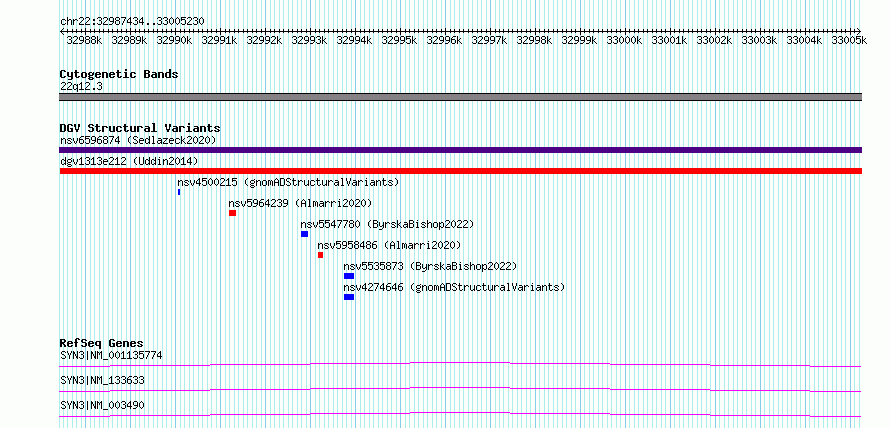Viewport: 890px width, 428px height.
Task: Click the 22q12.3 band label
Action: (x=81, y=87)
